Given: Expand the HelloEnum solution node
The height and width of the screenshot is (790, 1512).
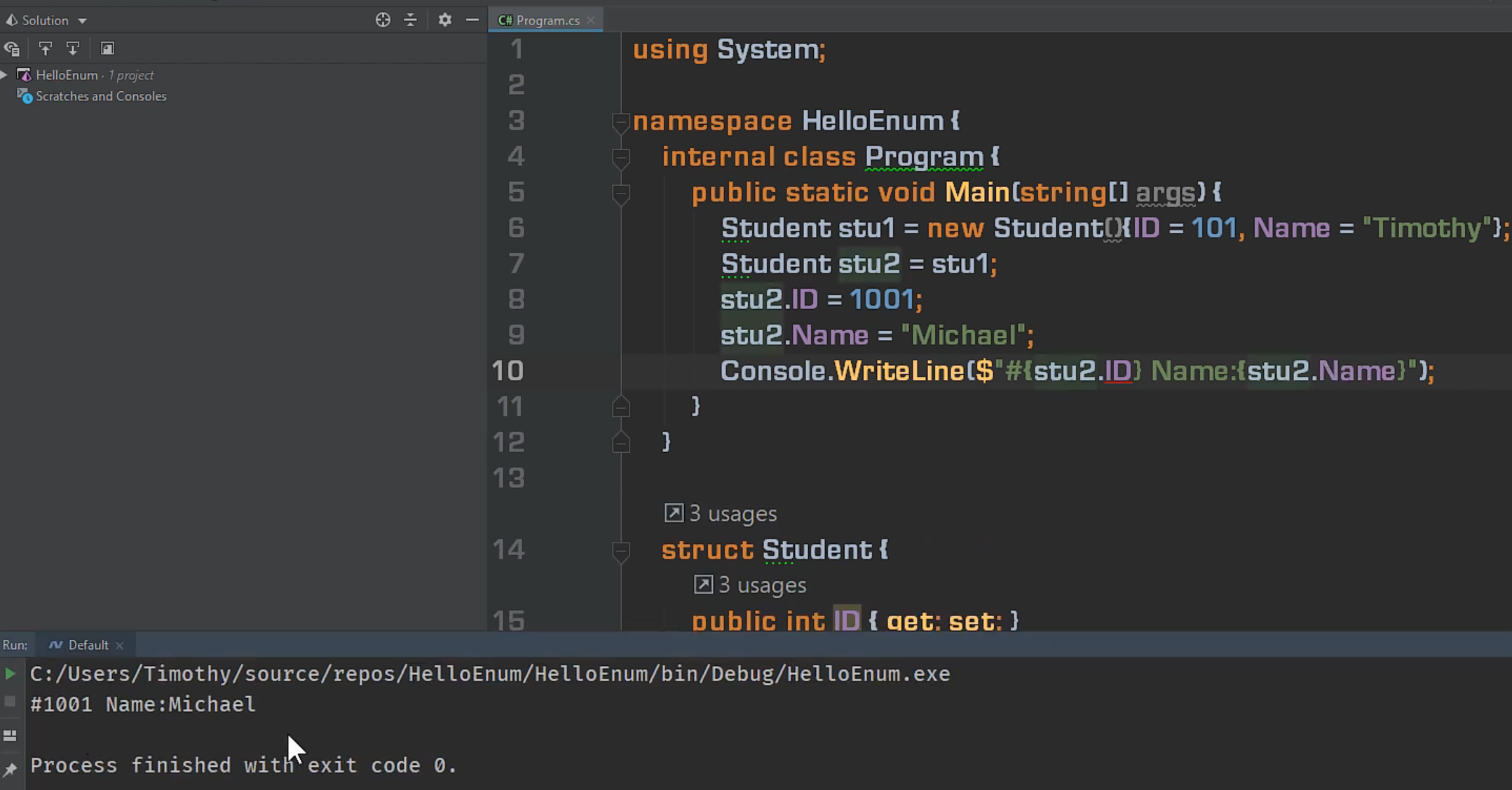Looking at the screenshot, I should 4,74.
